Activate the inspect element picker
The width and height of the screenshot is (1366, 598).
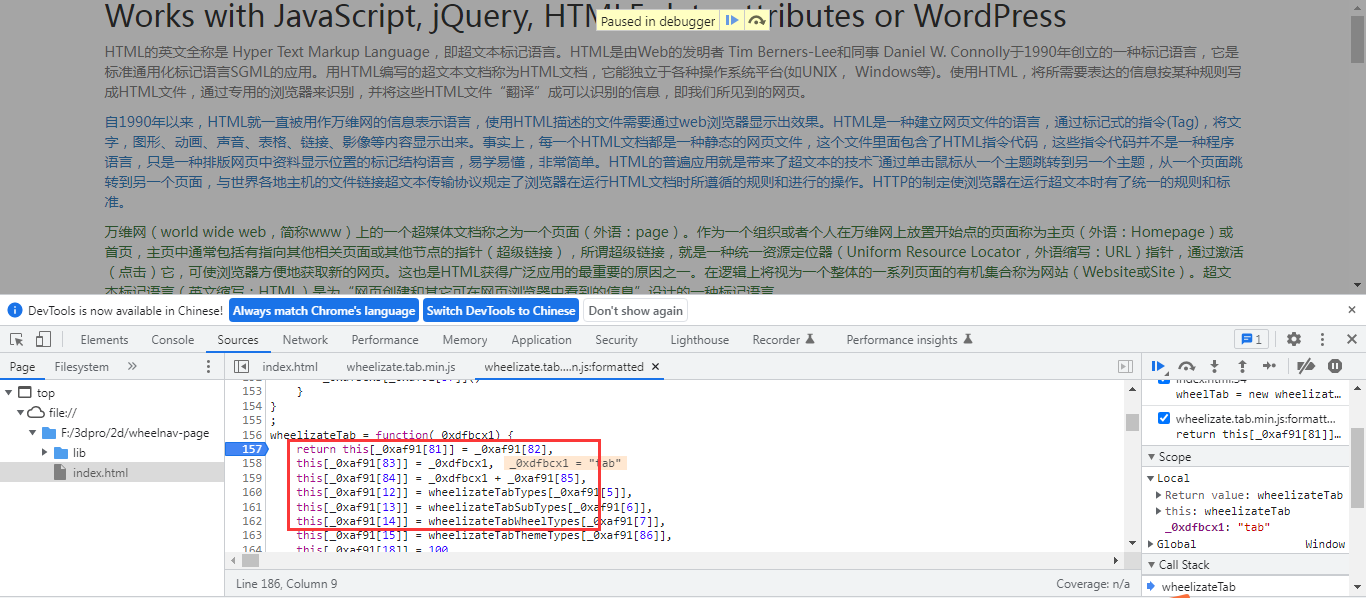17,340
